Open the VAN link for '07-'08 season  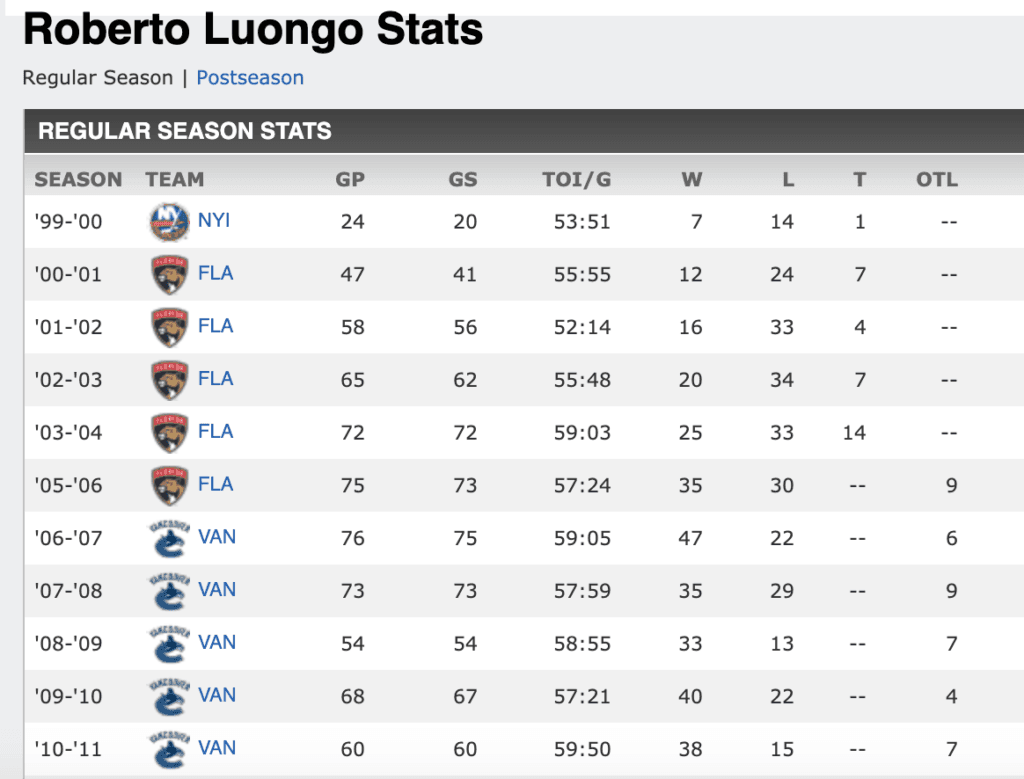click(x=217, y=590)
